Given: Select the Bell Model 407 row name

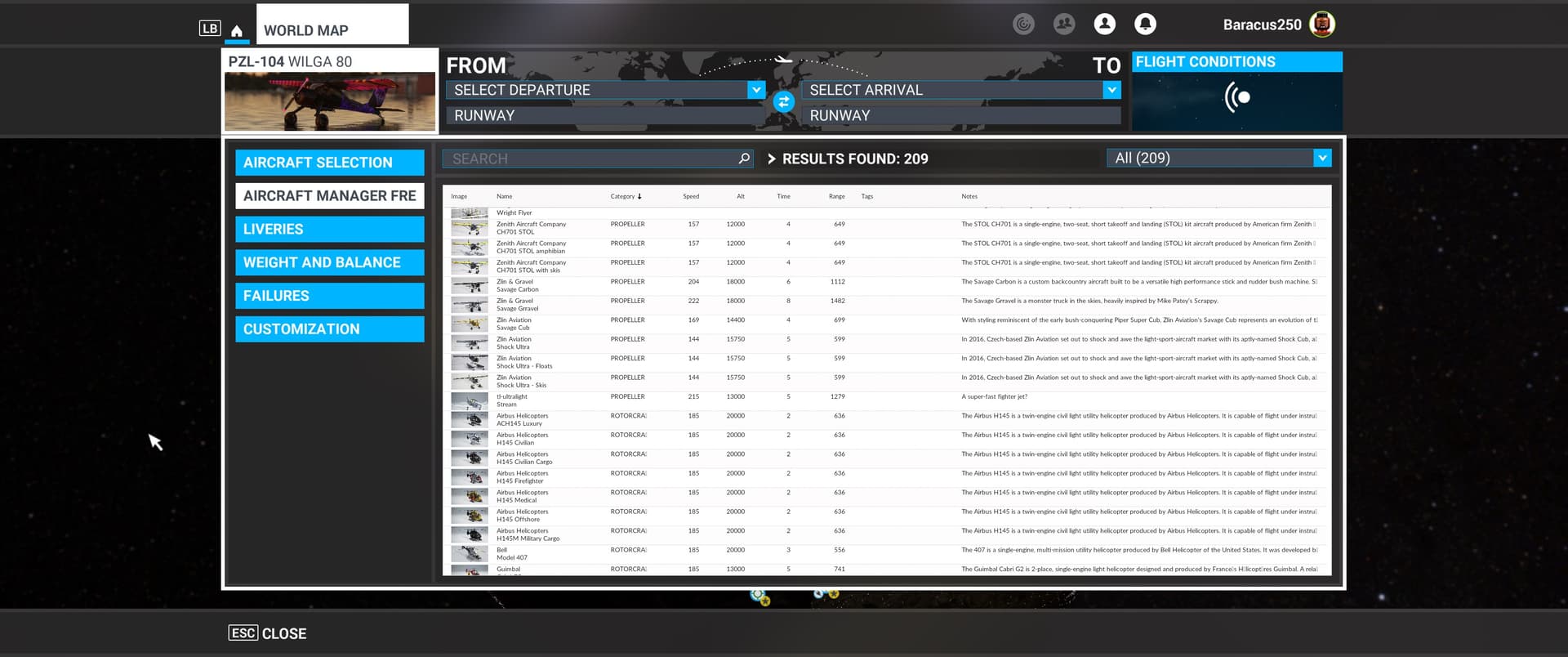Looking at the screenshot, I should (512, 554).
